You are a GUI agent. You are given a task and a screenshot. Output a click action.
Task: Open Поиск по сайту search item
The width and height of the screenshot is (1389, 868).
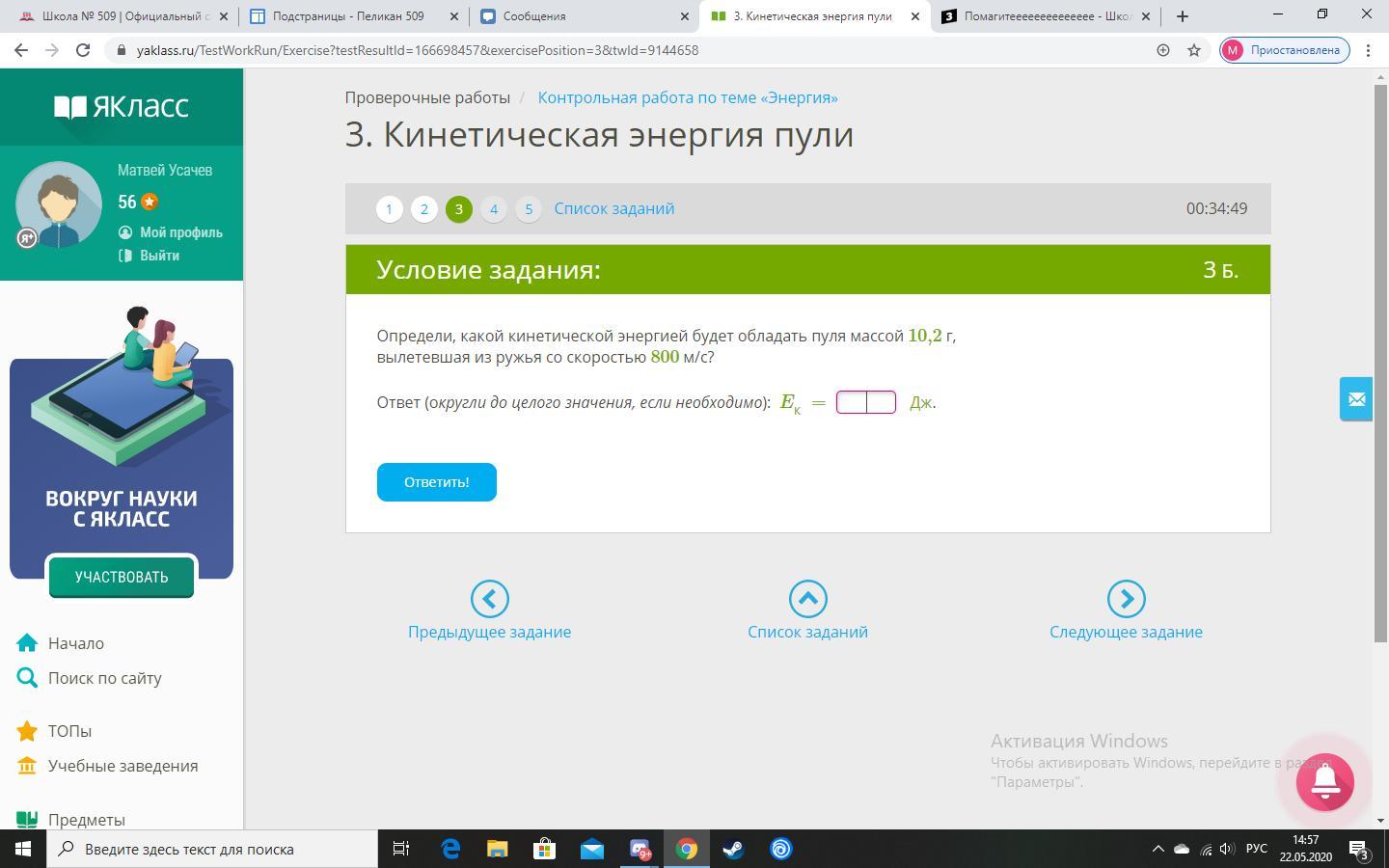coord(90,678)
